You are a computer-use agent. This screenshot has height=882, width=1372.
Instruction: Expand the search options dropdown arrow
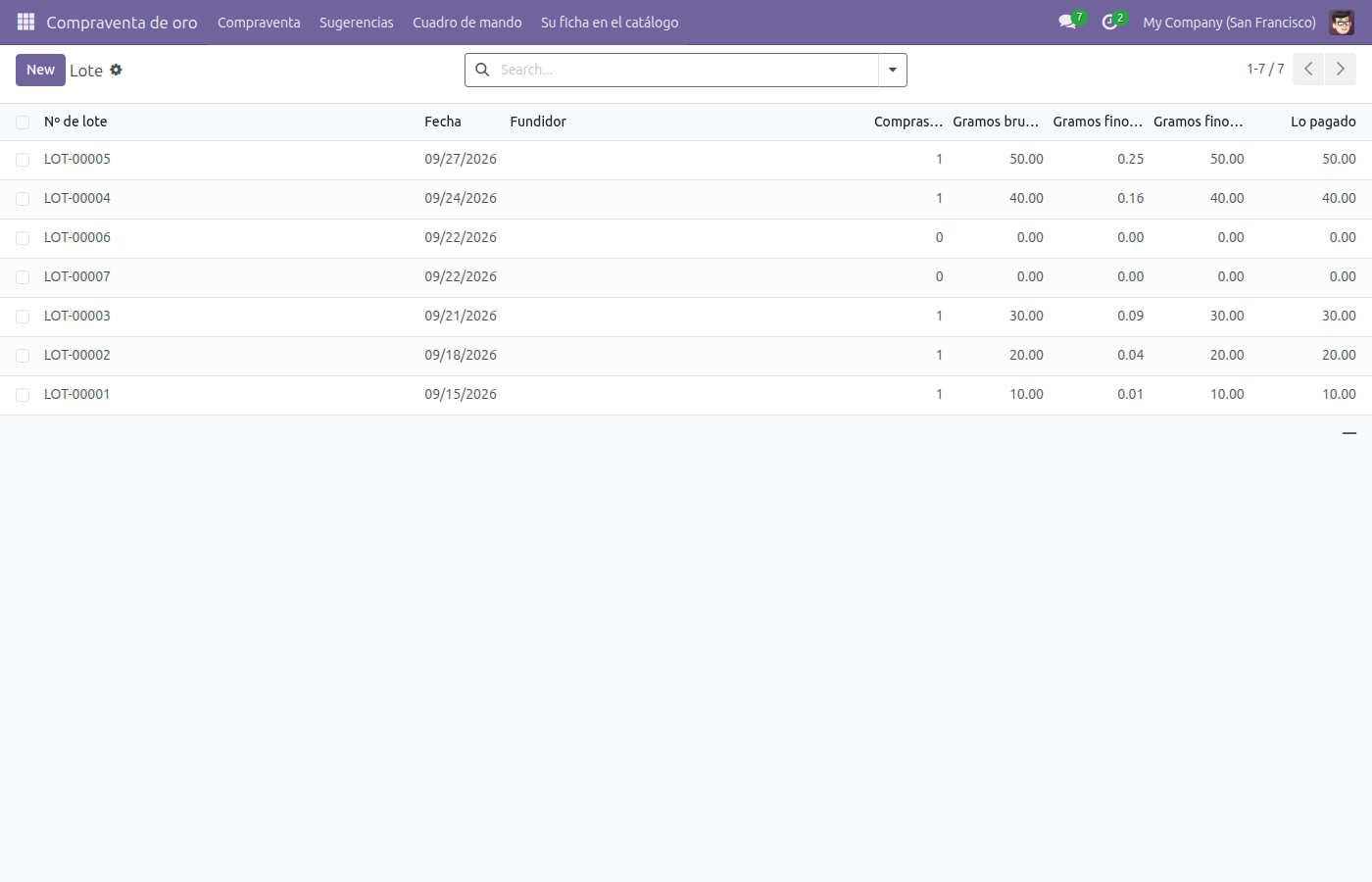(893, 70)
